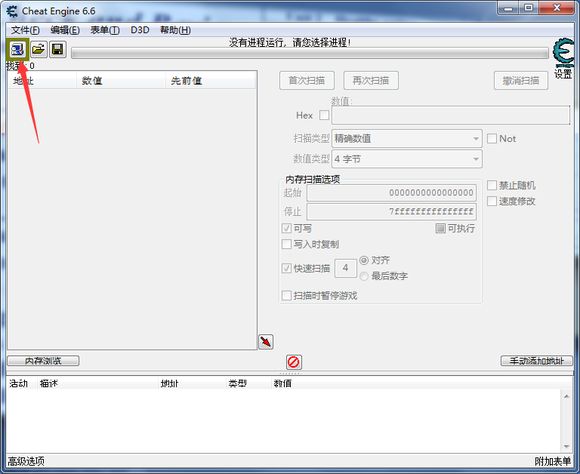The width and height of the screenshot is (580, 474).
Task: Click the 撤消扫描 button
Action: (521, 80)
